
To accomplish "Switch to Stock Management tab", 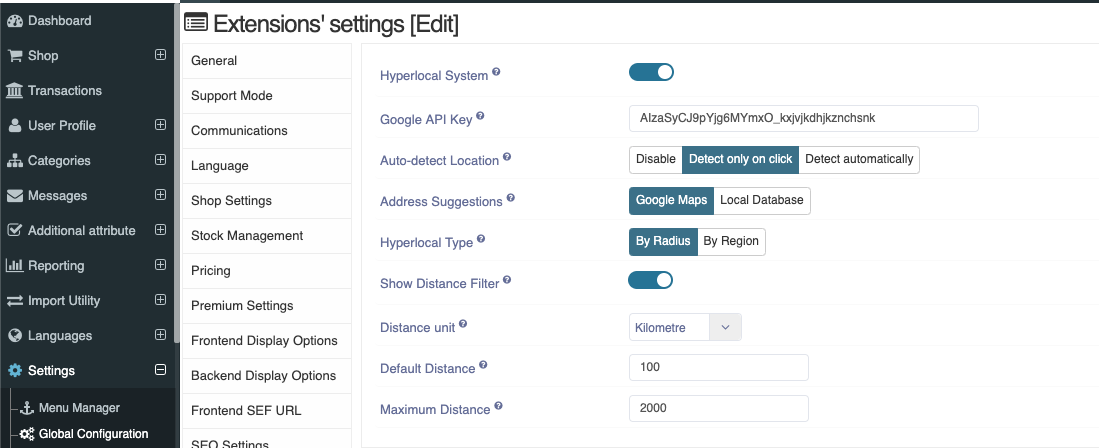I will (266, 236).
